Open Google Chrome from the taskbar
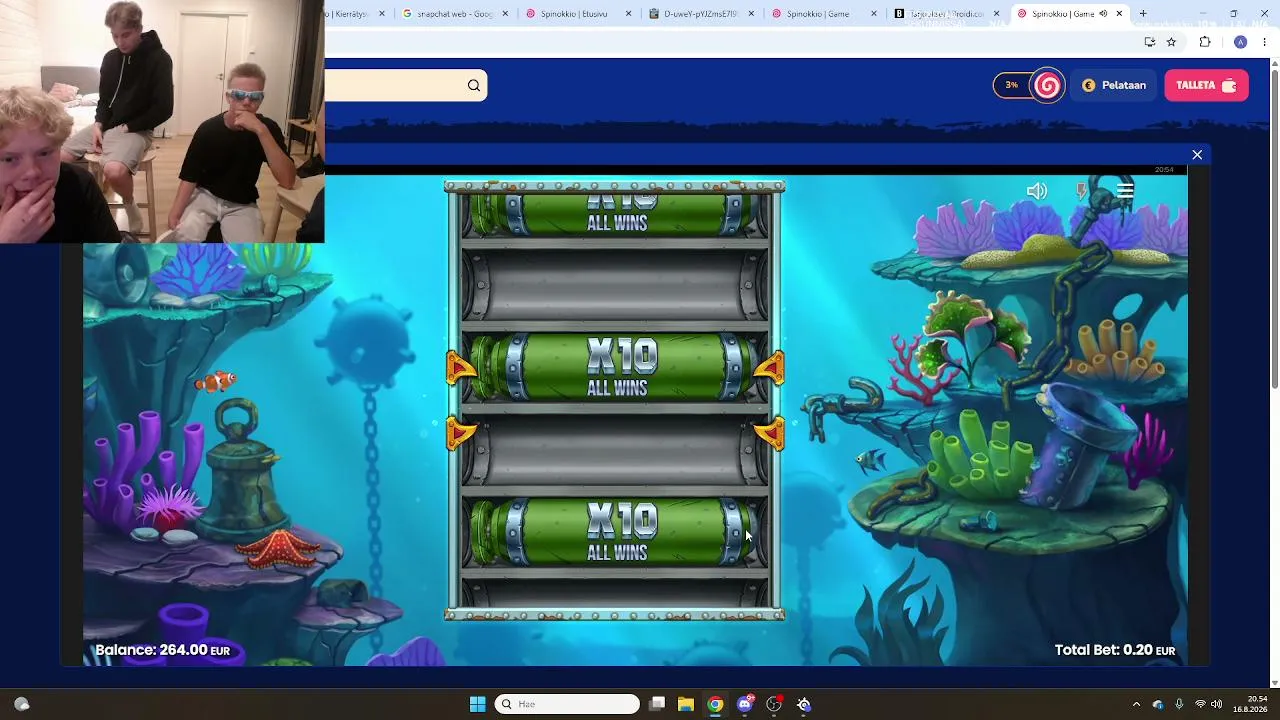The image size is (1280, 720). point(715,704)
